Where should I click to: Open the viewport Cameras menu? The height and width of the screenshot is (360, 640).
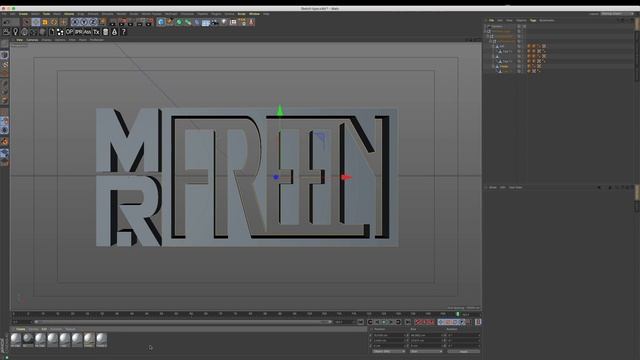32,40
